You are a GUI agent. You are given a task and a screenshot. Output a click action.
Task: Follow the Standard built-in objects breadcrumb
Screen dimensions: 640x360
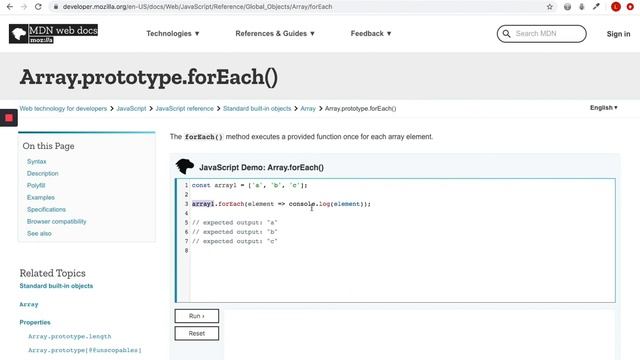pyautogui.click(x=257, y=109)
